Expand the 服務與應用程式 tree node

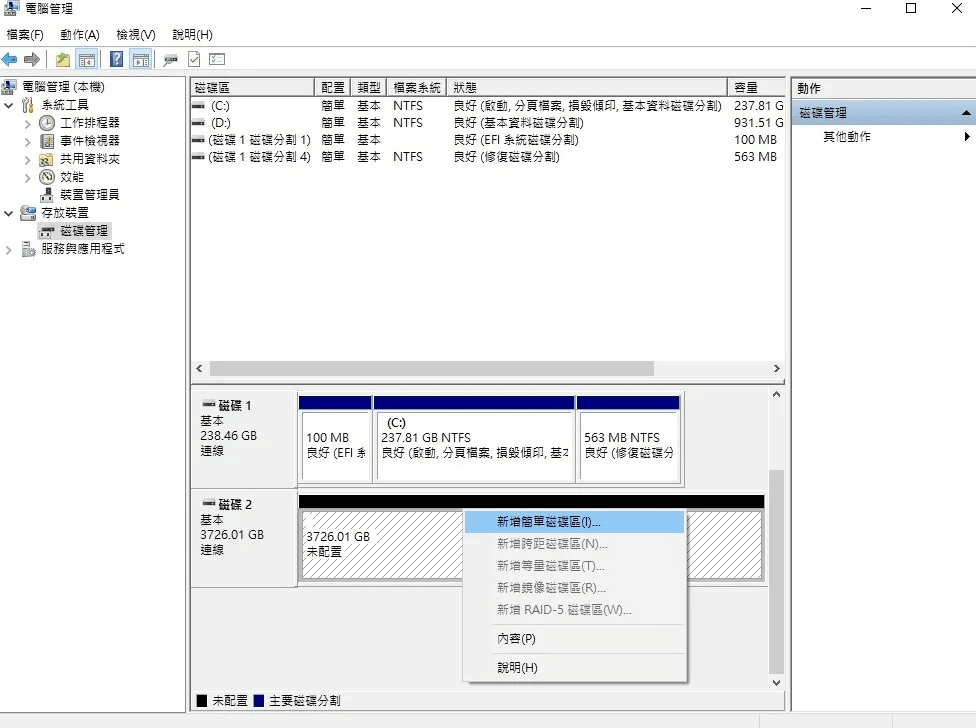pyautogui.click(x=9, y=250)
